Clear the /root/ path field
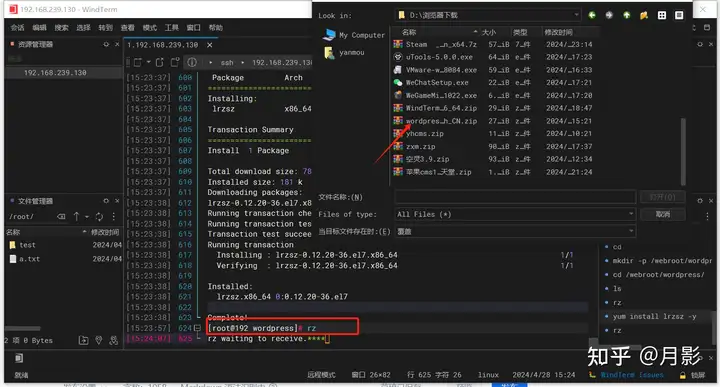Image resolution: width=720 pixels, height=387 pixels. click(x=61, y=216)
